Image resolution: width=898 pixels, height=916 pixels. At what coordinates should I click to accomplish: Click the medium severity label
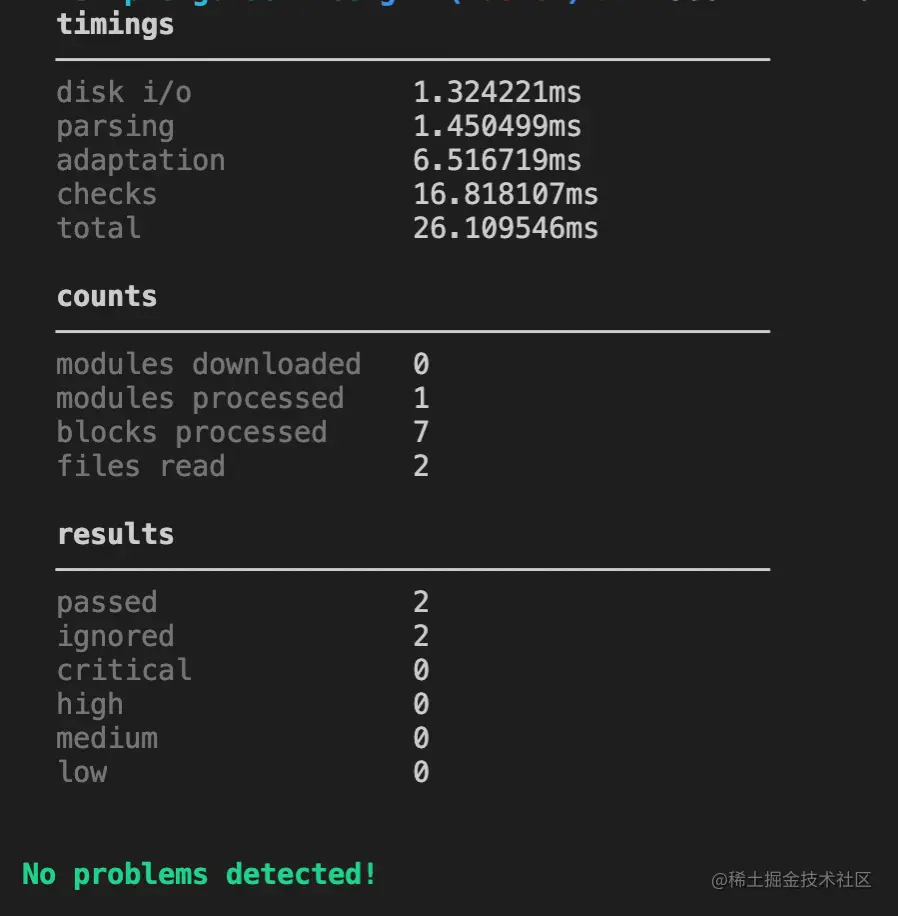[107, 738]
